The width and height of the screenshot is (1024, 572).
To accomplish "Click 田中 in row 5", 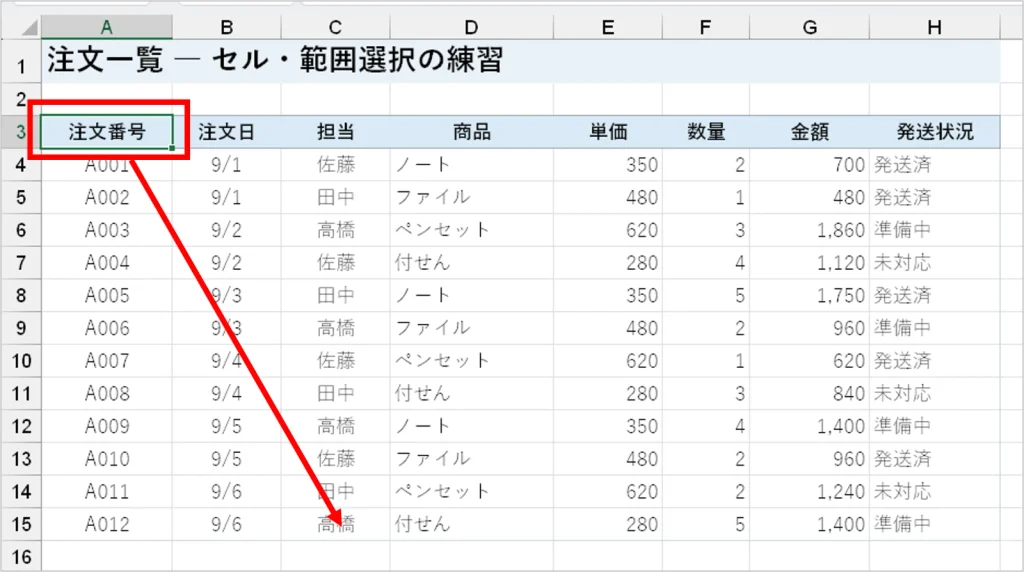I will 336,197.
